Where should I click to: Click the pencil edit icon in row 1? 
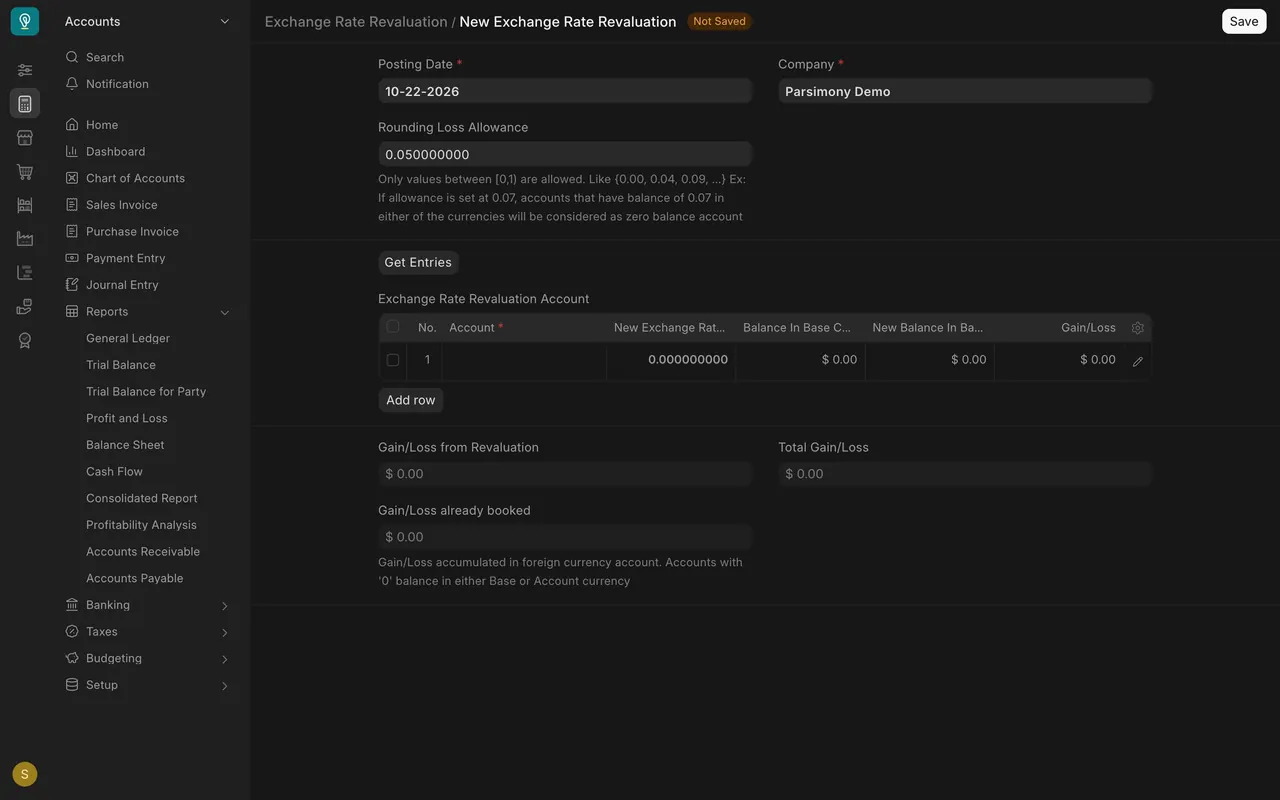[x=1137, y=361]
